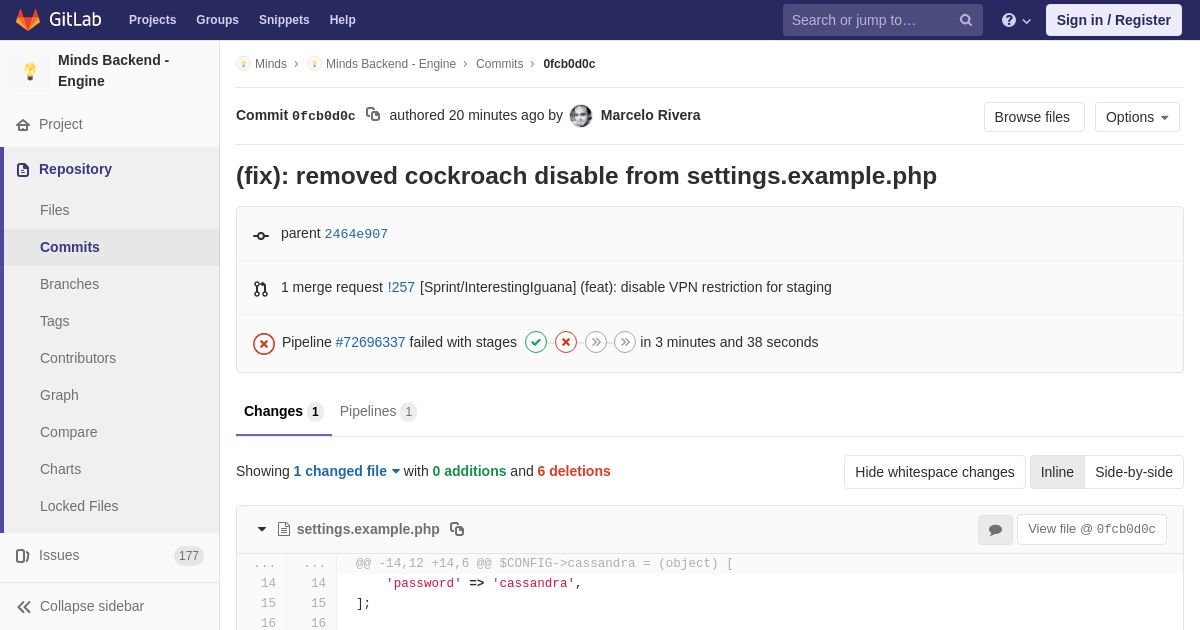Image resolution: width=1200 pixels, height=630 pixels.
Task: Click the diff hunk header @@ -14,12 +14,6
Action: point(545,563)
